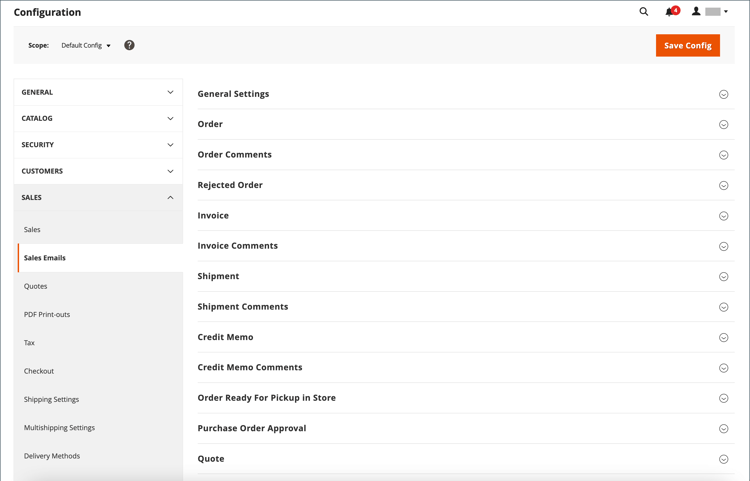Click the Invoice section circle arrow icon
750x481 pixels.
click(723, 216)
